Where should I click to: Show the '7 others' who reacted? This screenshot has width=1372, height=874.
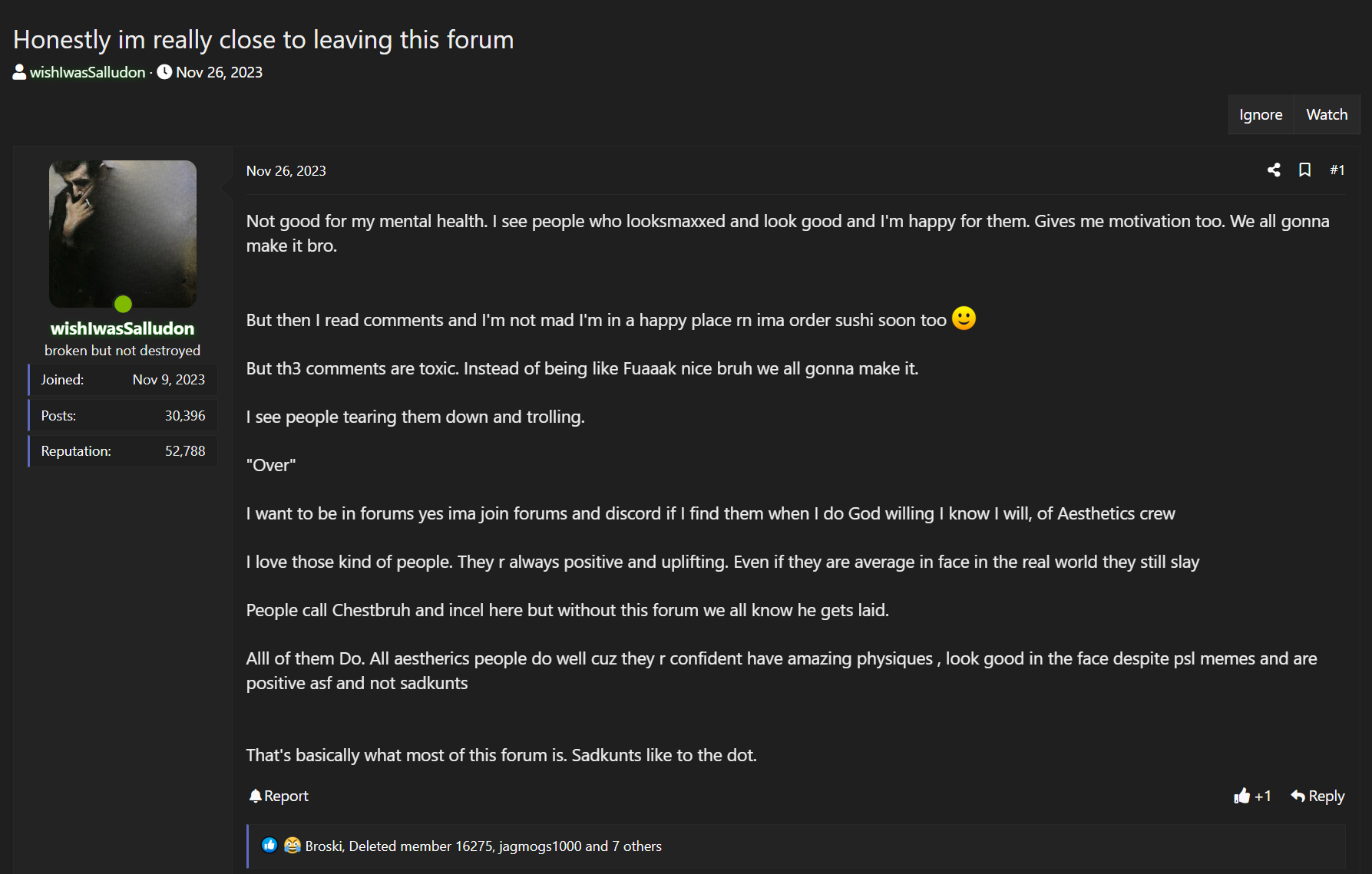tap(636, 846)
